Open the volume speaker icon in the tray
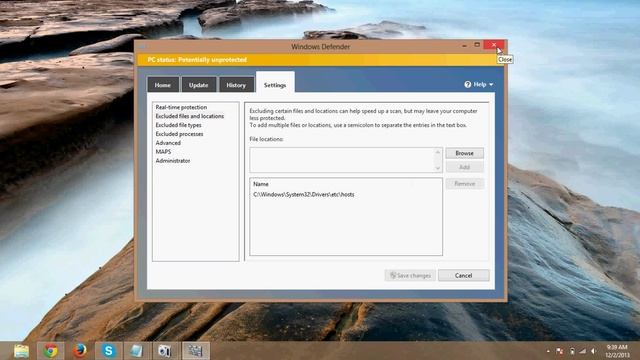640x360 pixels. pyautogui.click(x=593, y=351)
